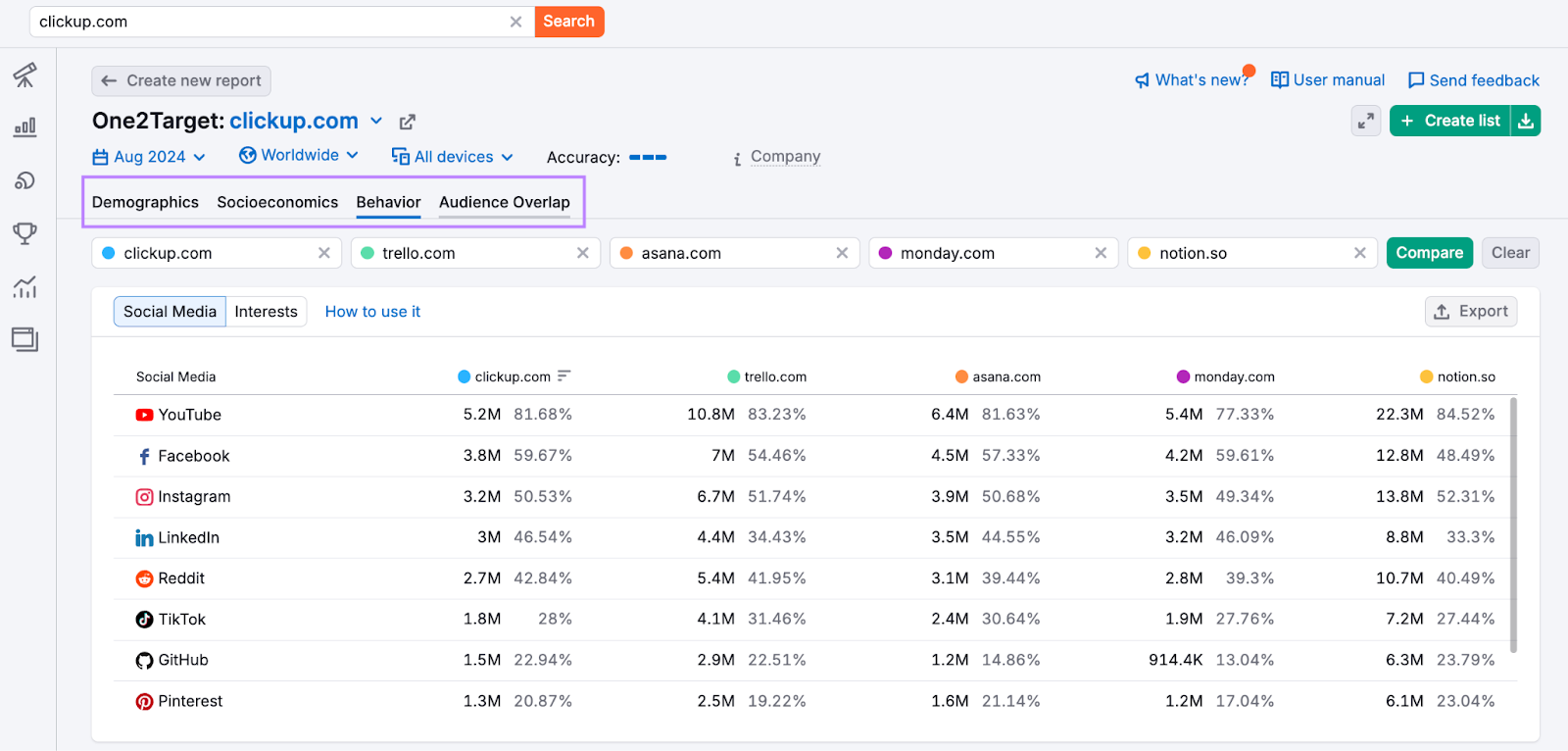Remove trello.com from comparison fields

[x=583, y=253]
